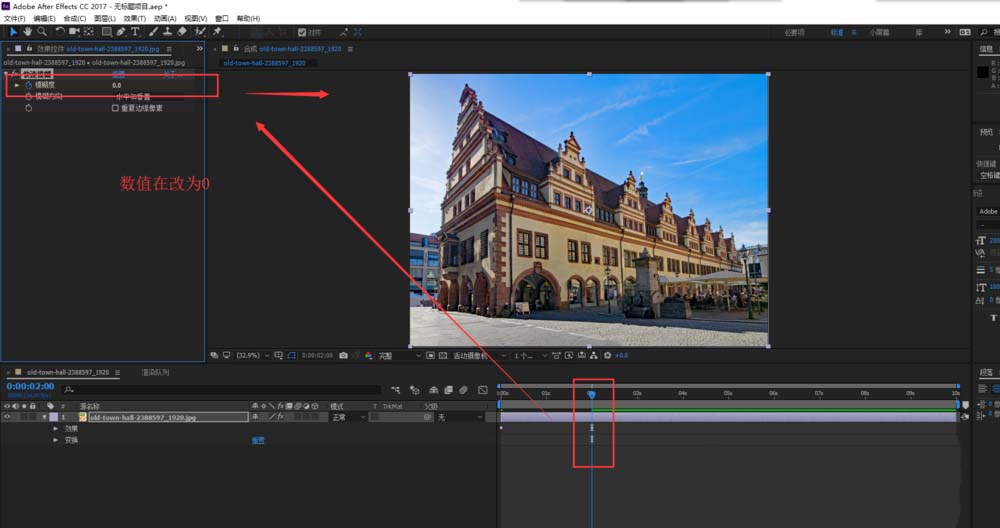Select the Puppet Pin tool
The image size is (1000, 528).
[x=217, y=32]
